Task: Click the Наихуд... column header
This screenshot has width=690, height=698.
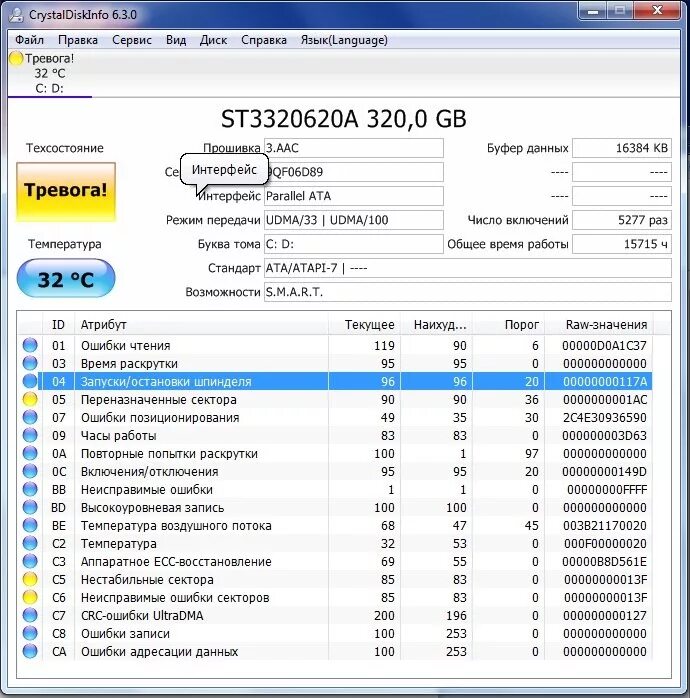Action: click(x=436, y=325)
